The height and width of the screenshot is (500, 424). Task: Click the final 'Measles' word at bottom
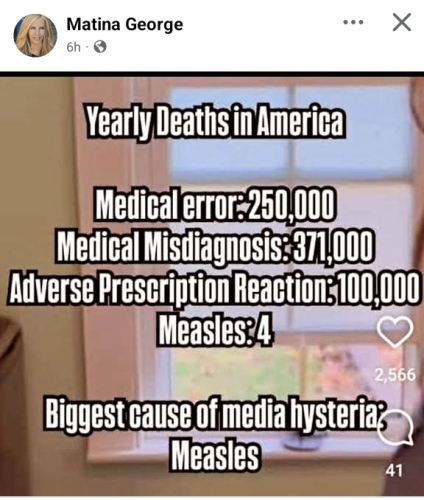click(x=215, y=455)
